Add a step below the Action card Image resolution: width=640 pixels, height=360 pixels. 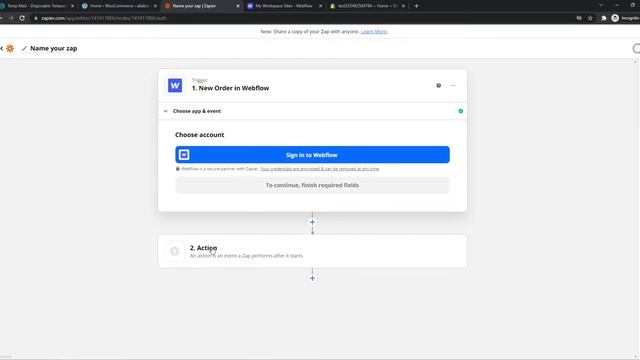click(312, 278)
